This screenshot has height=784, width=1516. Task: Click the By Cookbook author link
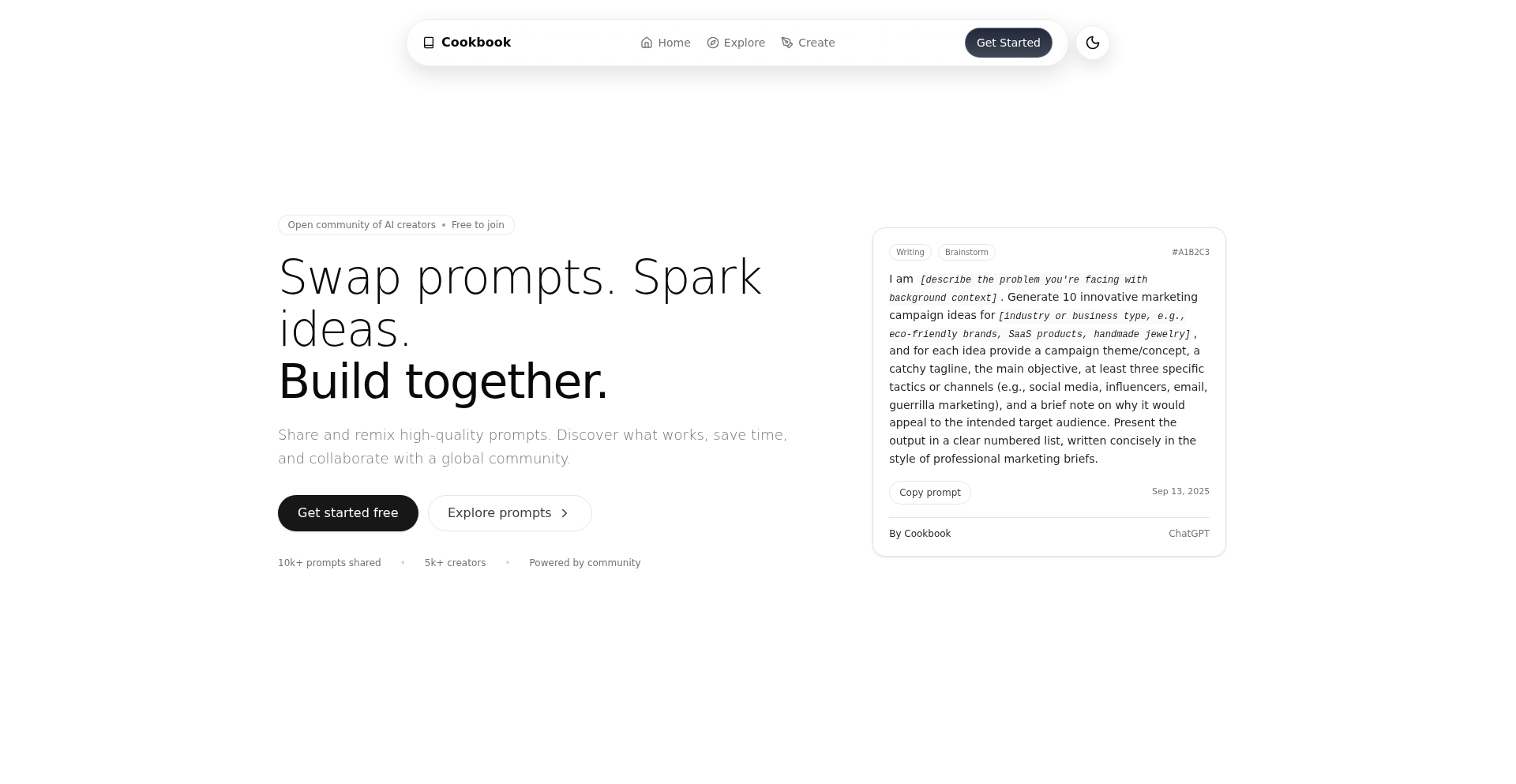pyautogui.click(x=920, y=534)
